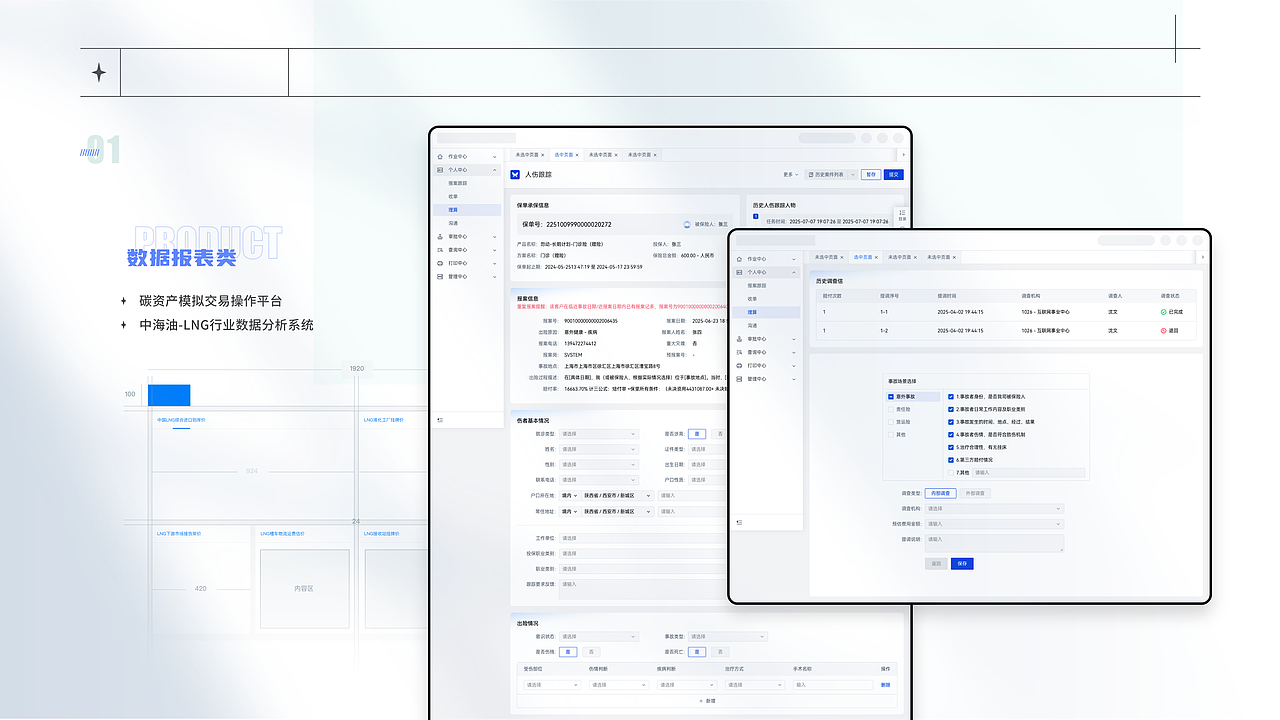
Task: Toggle checkbox 6.第三方赔付情况
Action: 950,460
